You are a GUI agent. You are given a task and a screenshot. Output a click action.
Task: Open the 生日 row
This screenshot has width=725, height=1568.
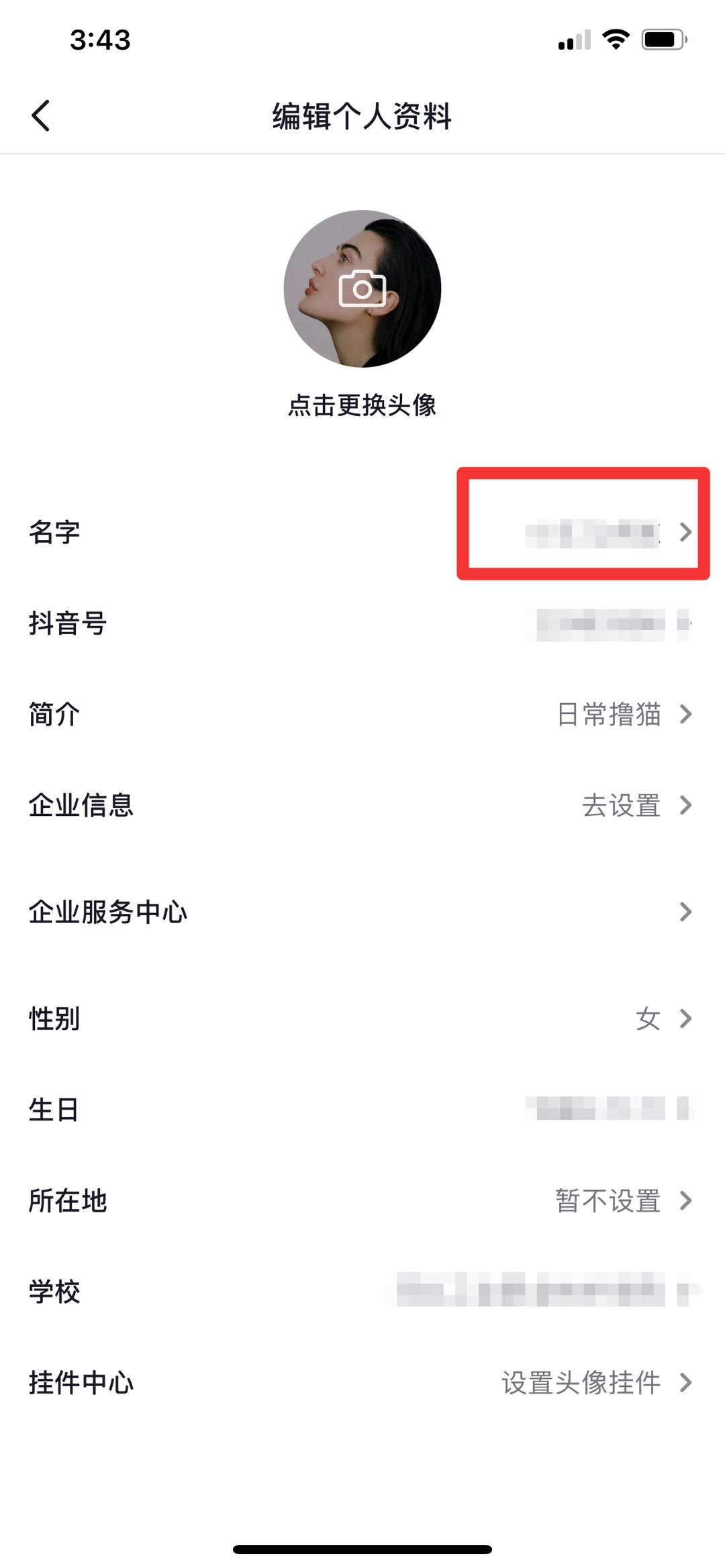coord(362,1109)
